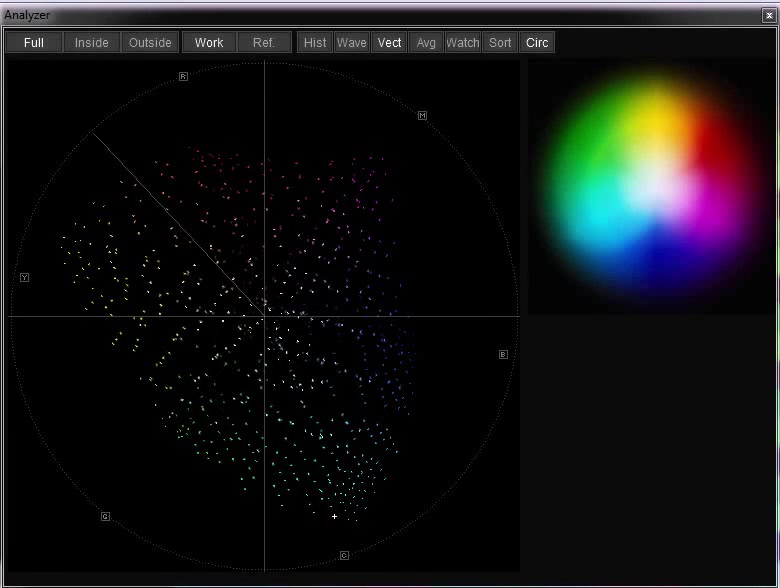This screenshot has width=780, height=588.
Task: Switch analysis to Outside region
Action: (x=150, y=43)
